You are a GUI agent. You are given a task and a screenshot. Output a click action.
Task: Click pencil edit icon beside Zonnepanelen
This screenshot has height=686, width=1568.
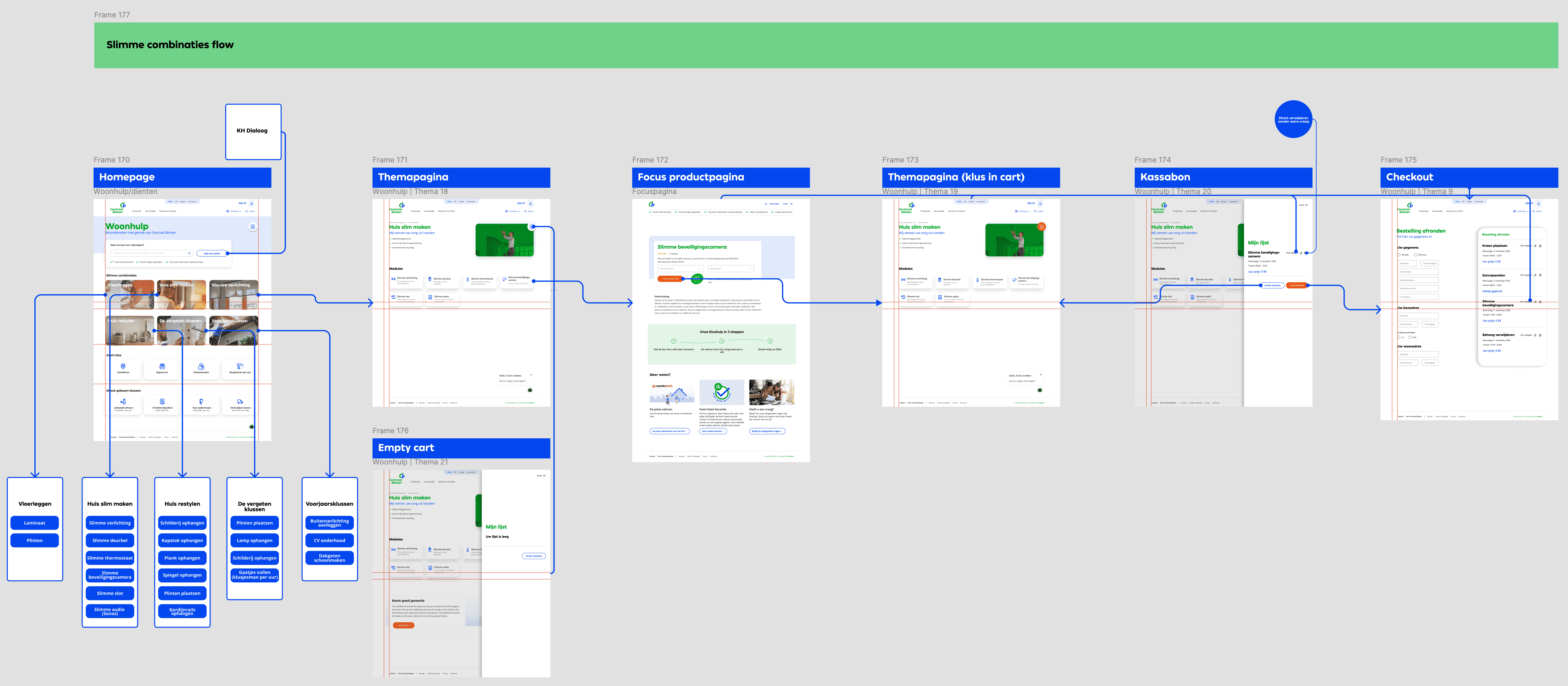point(1535,275)
